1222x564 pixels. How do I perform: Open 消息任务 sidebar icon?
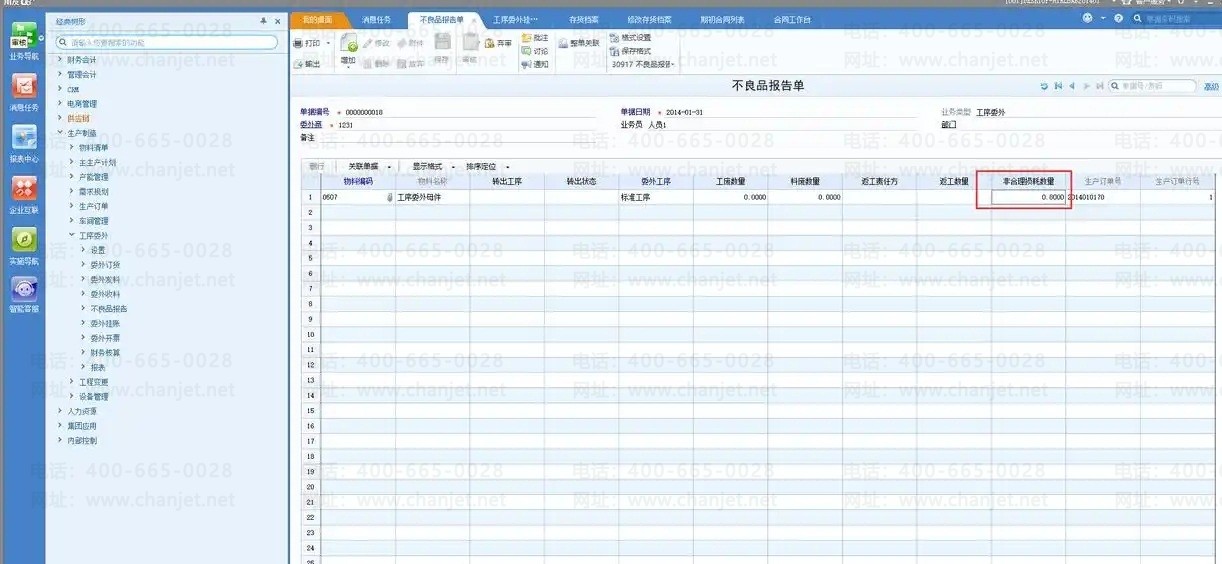pyautogui.click(x=24, y=92)
